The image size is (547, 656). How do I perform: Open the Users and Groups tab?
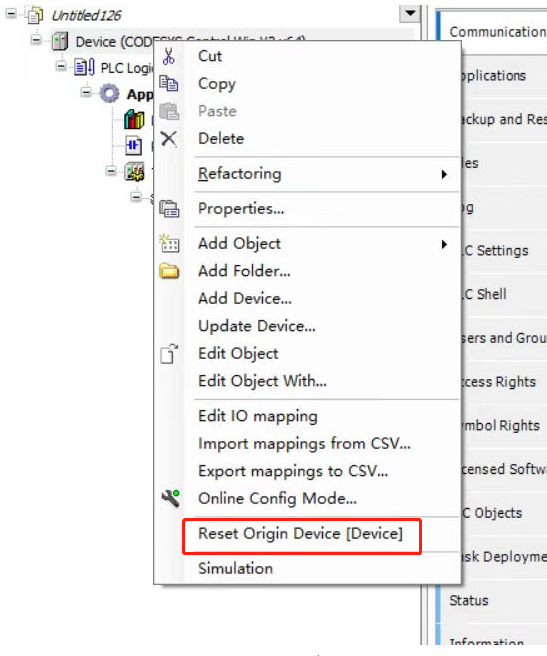(x=503, y=338)
